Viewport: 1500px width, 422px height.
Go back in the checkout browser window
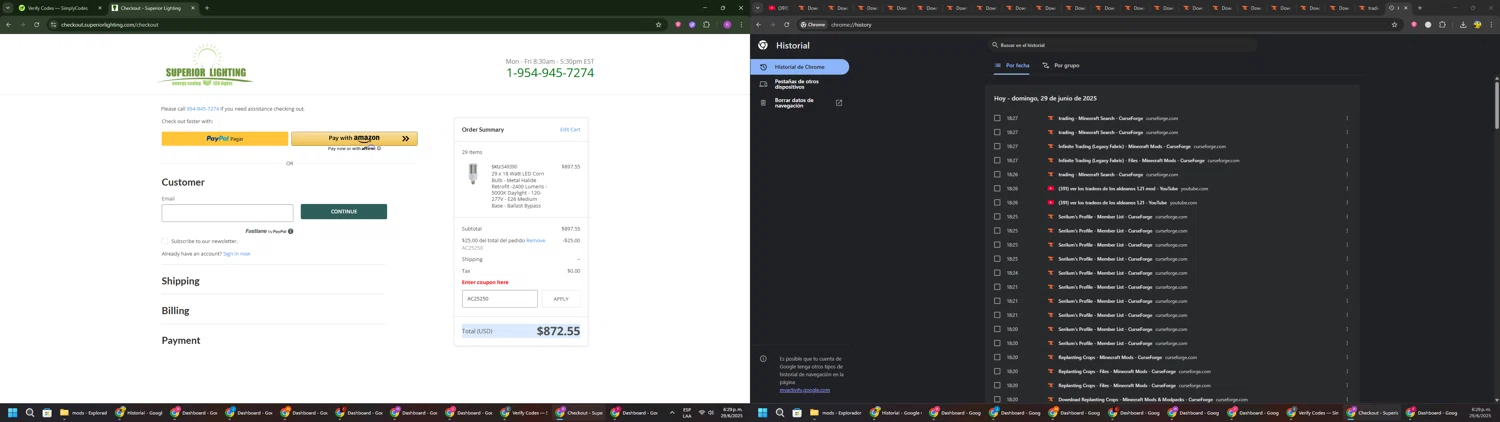9,25
